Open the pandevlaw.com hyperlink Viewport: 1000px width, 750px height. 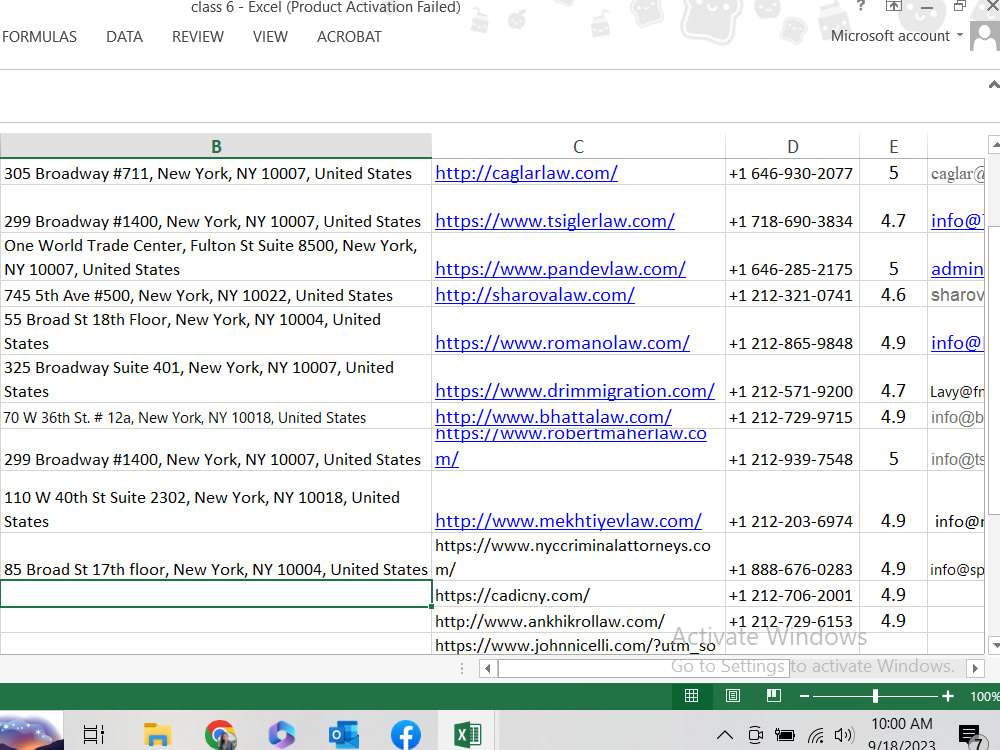[560, 268]
